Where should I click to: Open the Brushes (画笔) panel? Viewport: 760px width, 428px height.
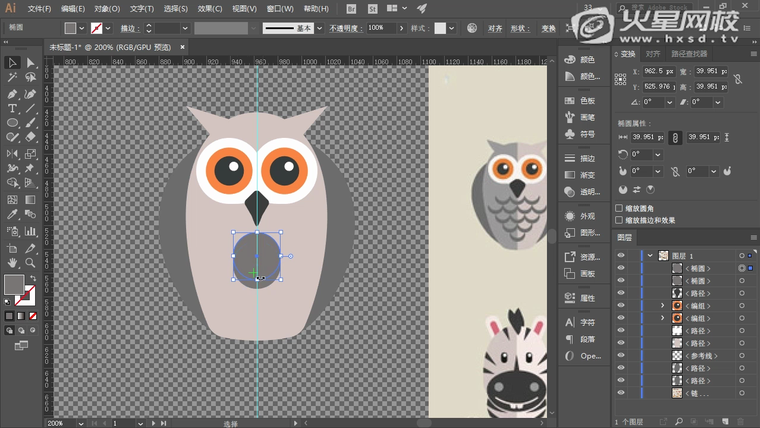[579, 116]
